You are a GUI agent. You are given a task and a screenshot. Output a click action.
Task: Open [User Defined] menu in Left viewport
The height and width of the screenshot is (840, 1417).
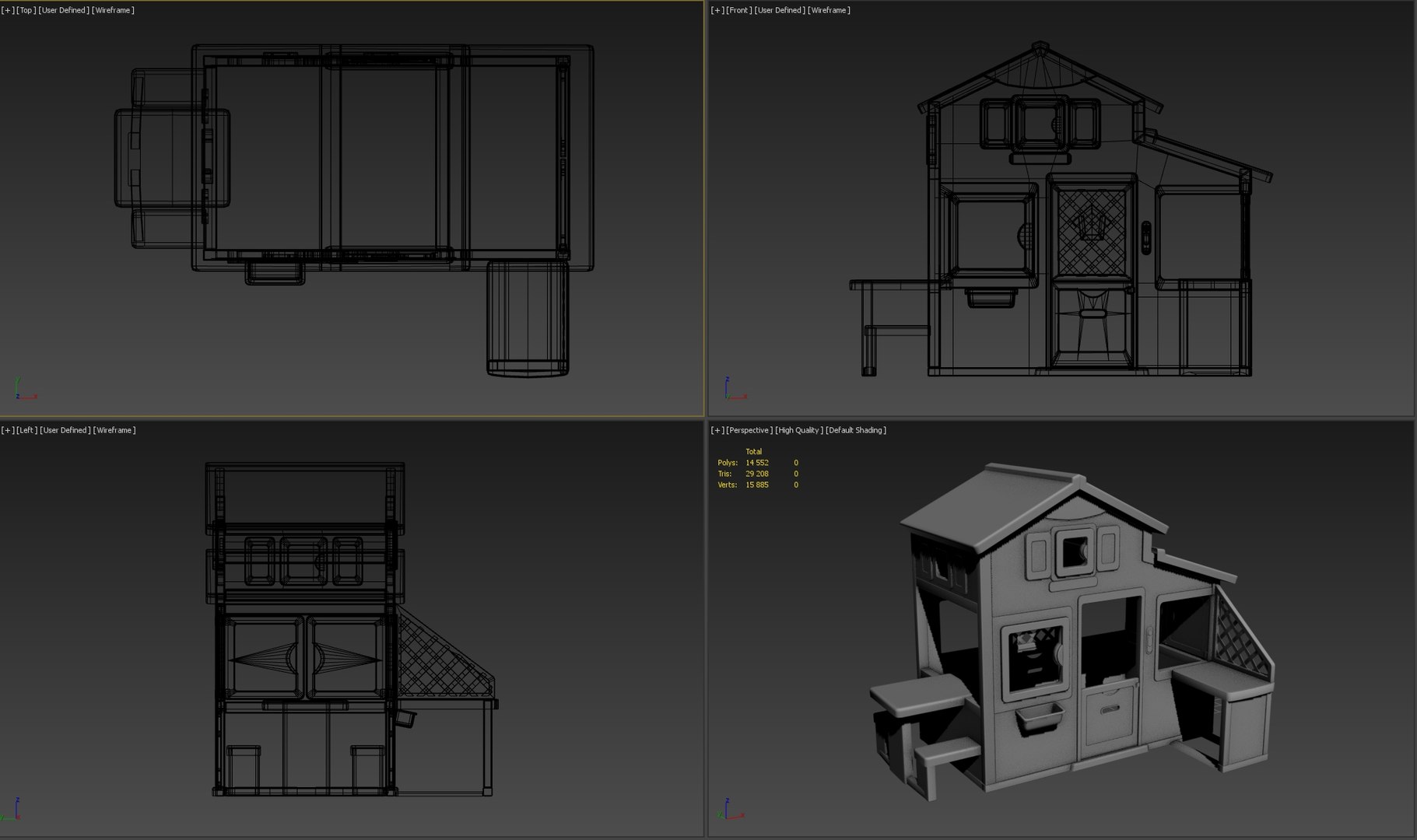click(65, 430)
